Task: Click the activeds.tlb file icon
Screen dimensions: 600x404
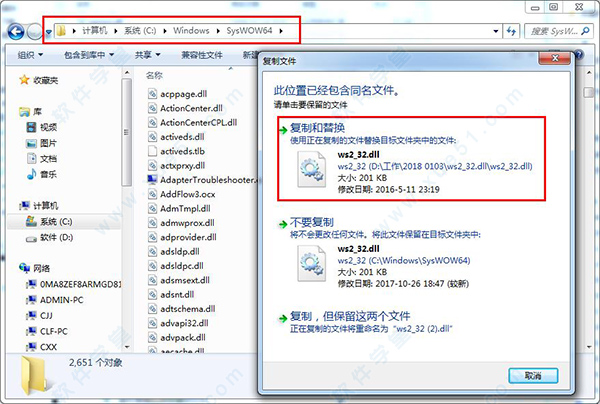Action: click(152, 151)
